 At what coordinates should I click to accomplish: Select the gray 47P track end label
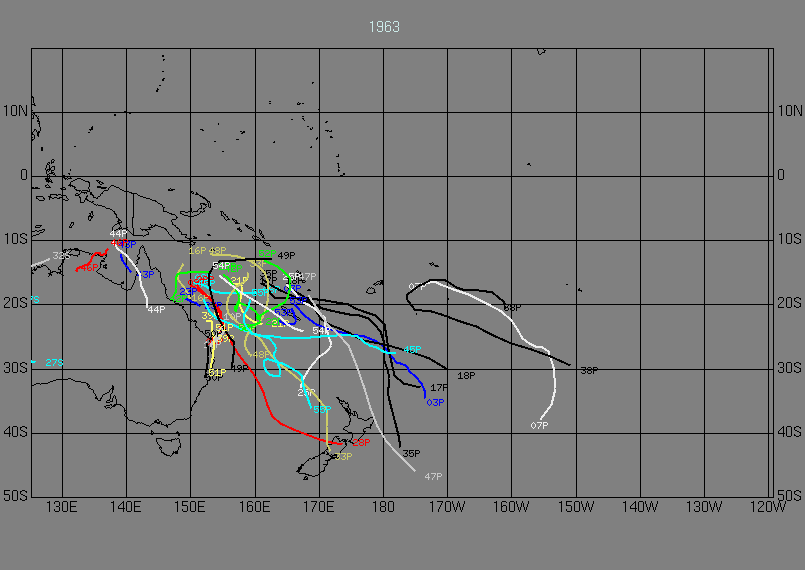[433, 476]
